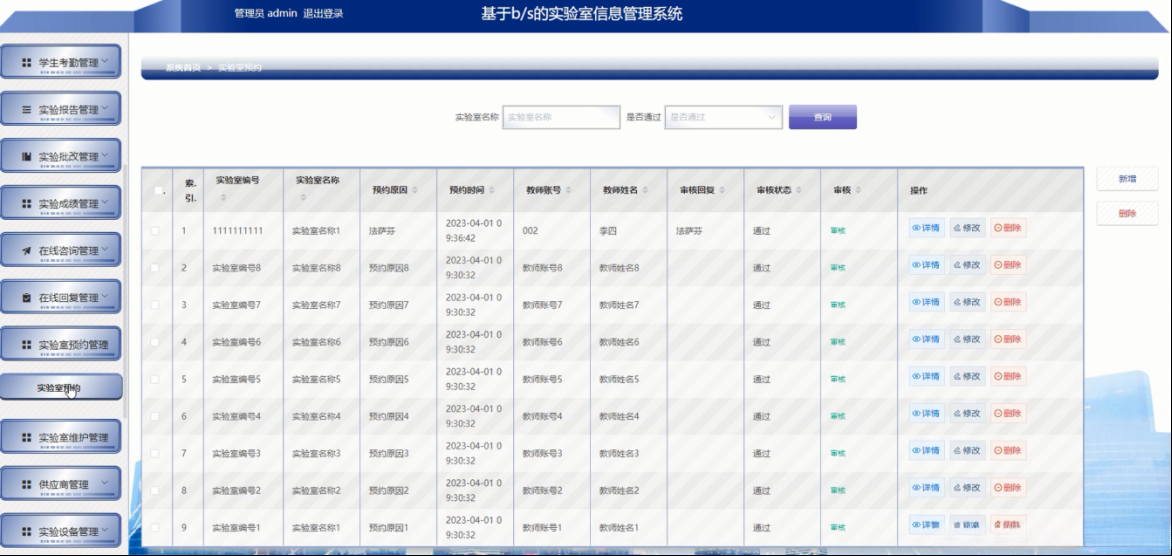Open the 实验室维护管理 menu

click(61, 437)
